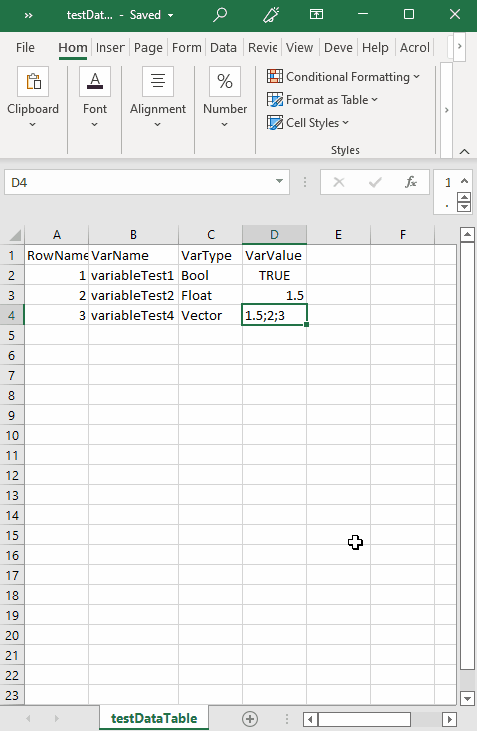Open the Clipboard paste group icon
Image resolution: width=477 pixels, height=731 pixels.
33,82
